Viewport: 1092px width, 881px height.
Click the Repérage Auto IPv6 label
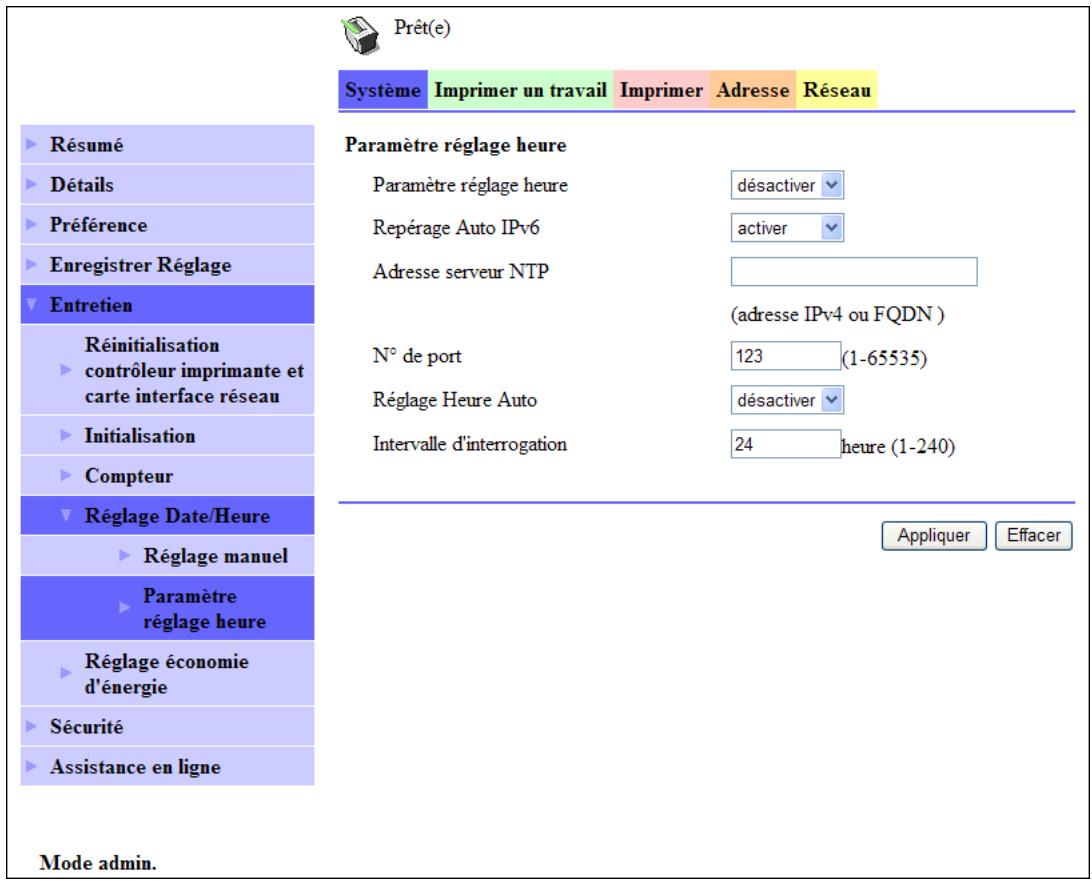(x=456, y=228)
